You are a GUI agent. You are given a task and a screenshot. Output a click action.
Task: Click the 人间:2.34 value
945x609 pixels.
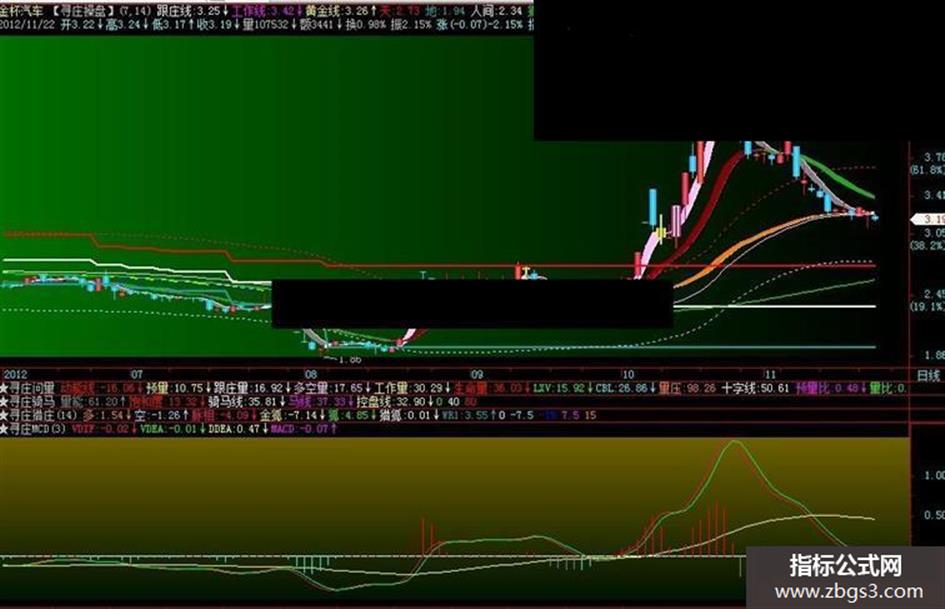point(496,10)
